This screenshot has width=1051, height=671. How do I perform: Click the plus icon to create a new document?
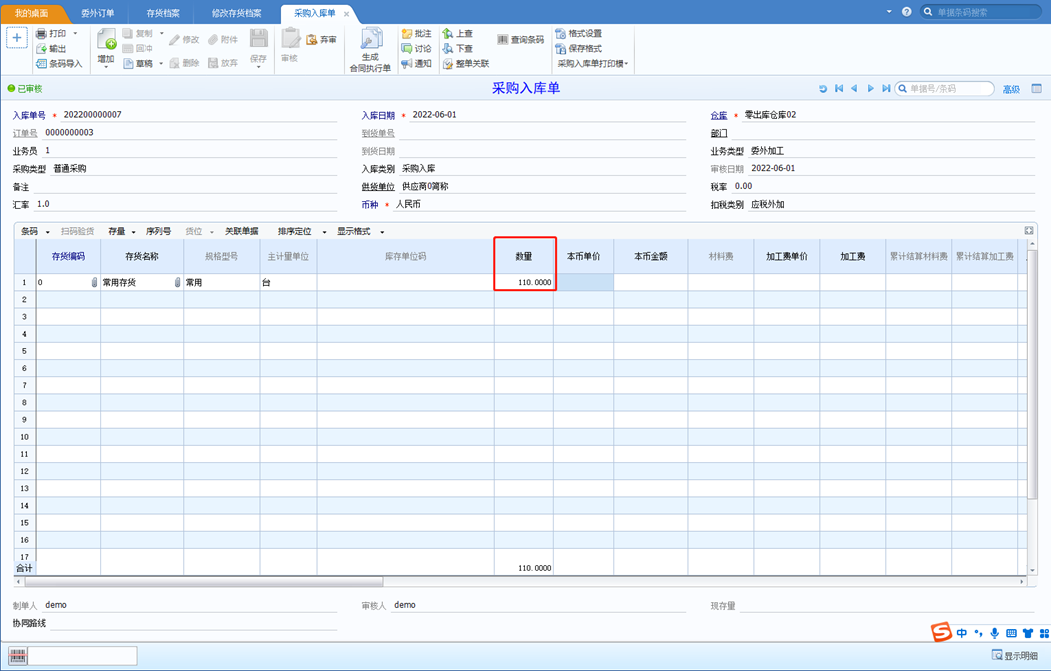point(17,38)
